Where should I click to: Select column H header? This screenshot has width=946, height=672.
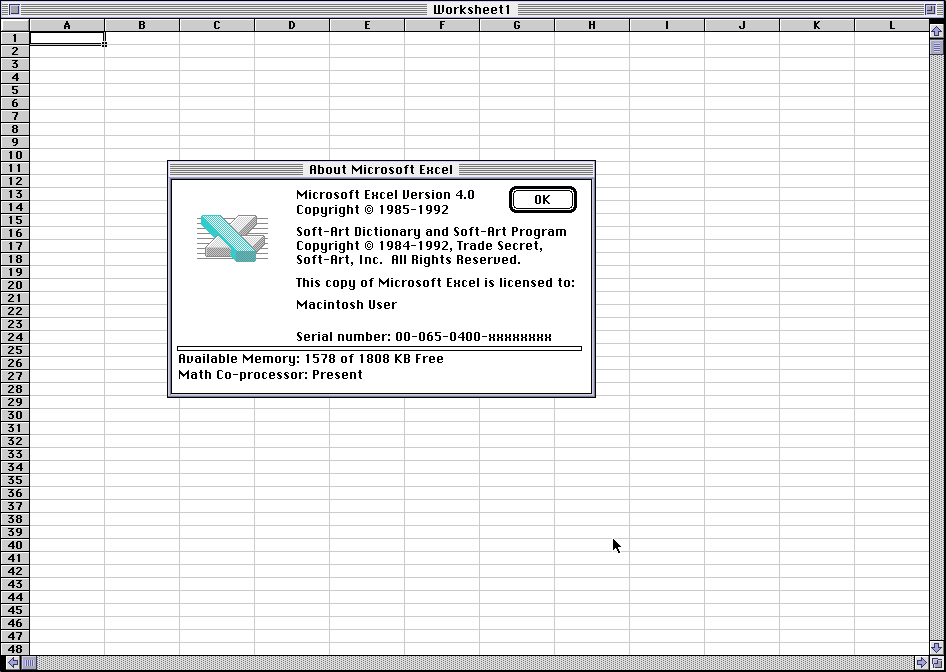pos(592,25)
